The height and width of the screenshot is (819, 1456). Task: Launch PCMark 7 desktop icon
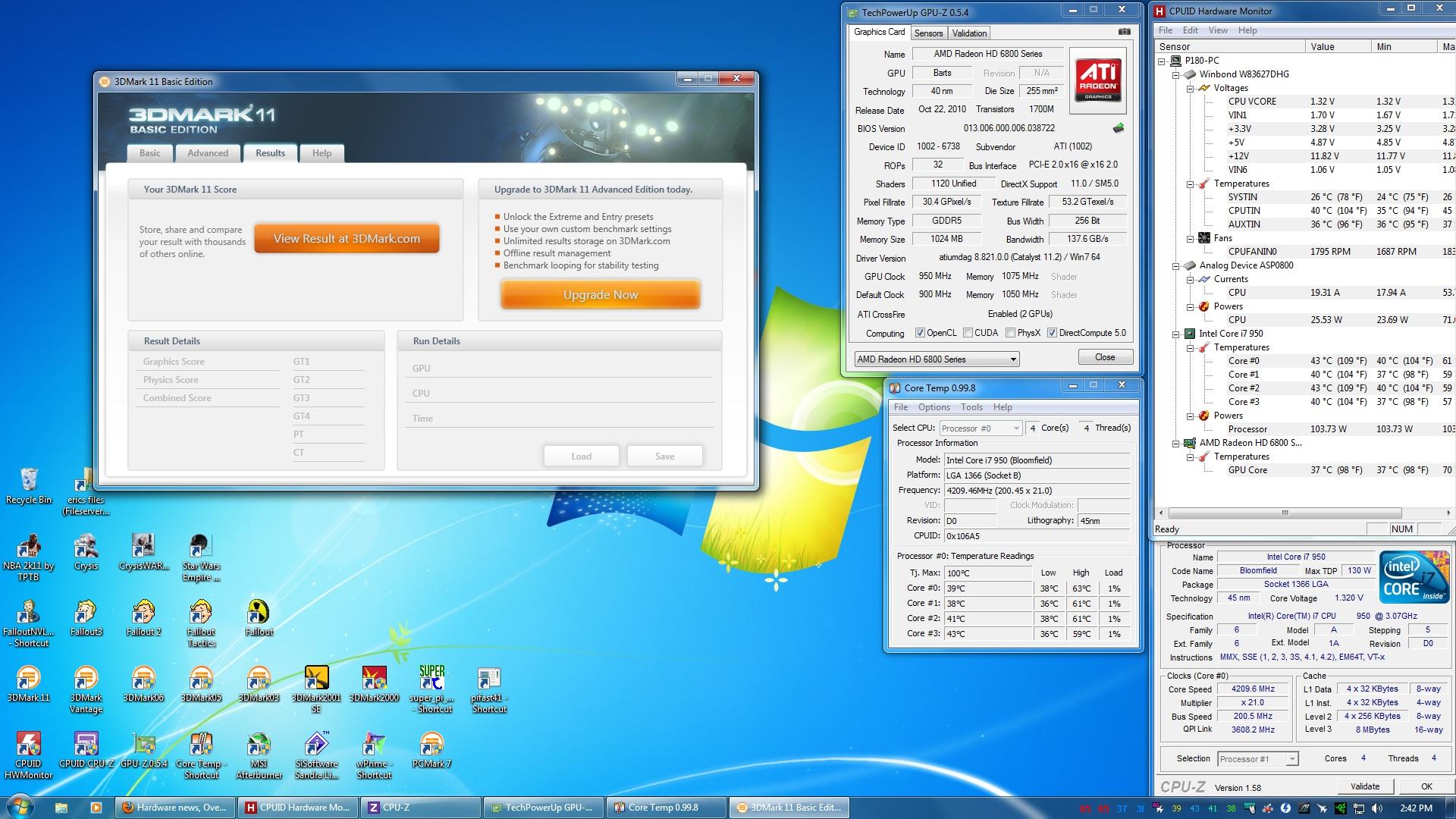[x=431, y=749]
